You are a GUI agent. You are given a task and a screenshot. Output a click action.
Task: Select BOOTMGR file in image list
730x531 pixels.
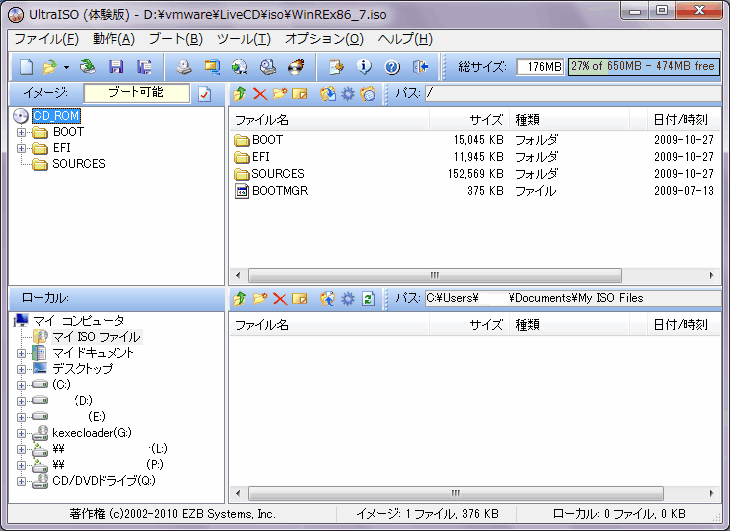click(x=280, y=191)
